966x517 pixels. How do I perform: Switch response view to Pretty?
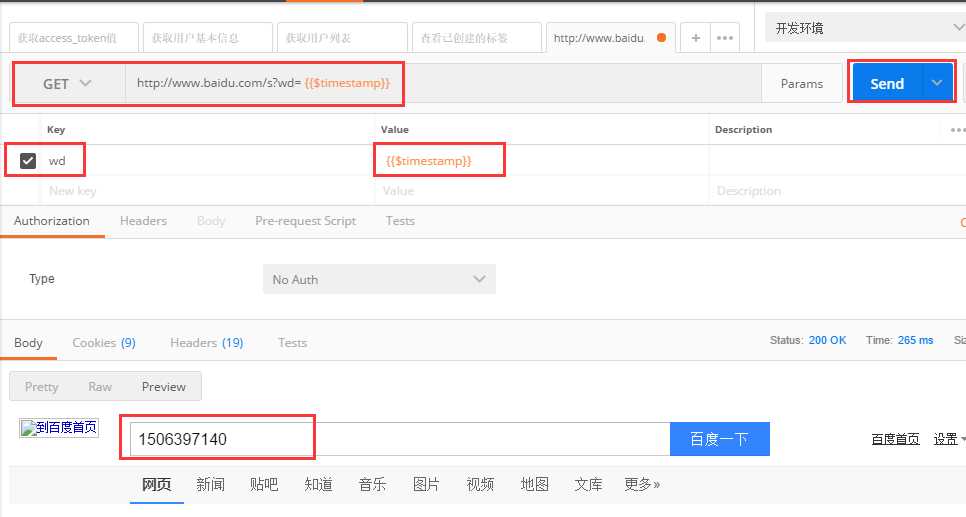click(x=41, y=386)
